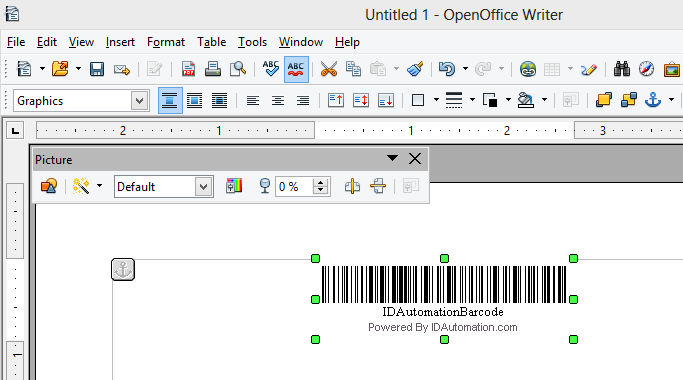Open Find & Replace binoculars icon
683x380 pixels.
[x=622, y=69]
